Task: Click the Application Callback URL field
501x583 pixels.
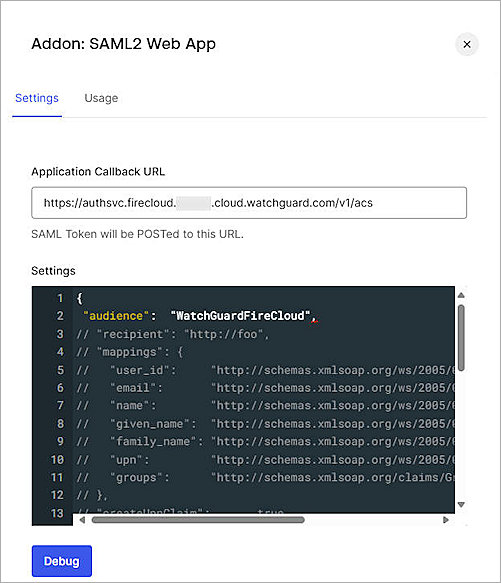Action: click(x=249, y=203)
